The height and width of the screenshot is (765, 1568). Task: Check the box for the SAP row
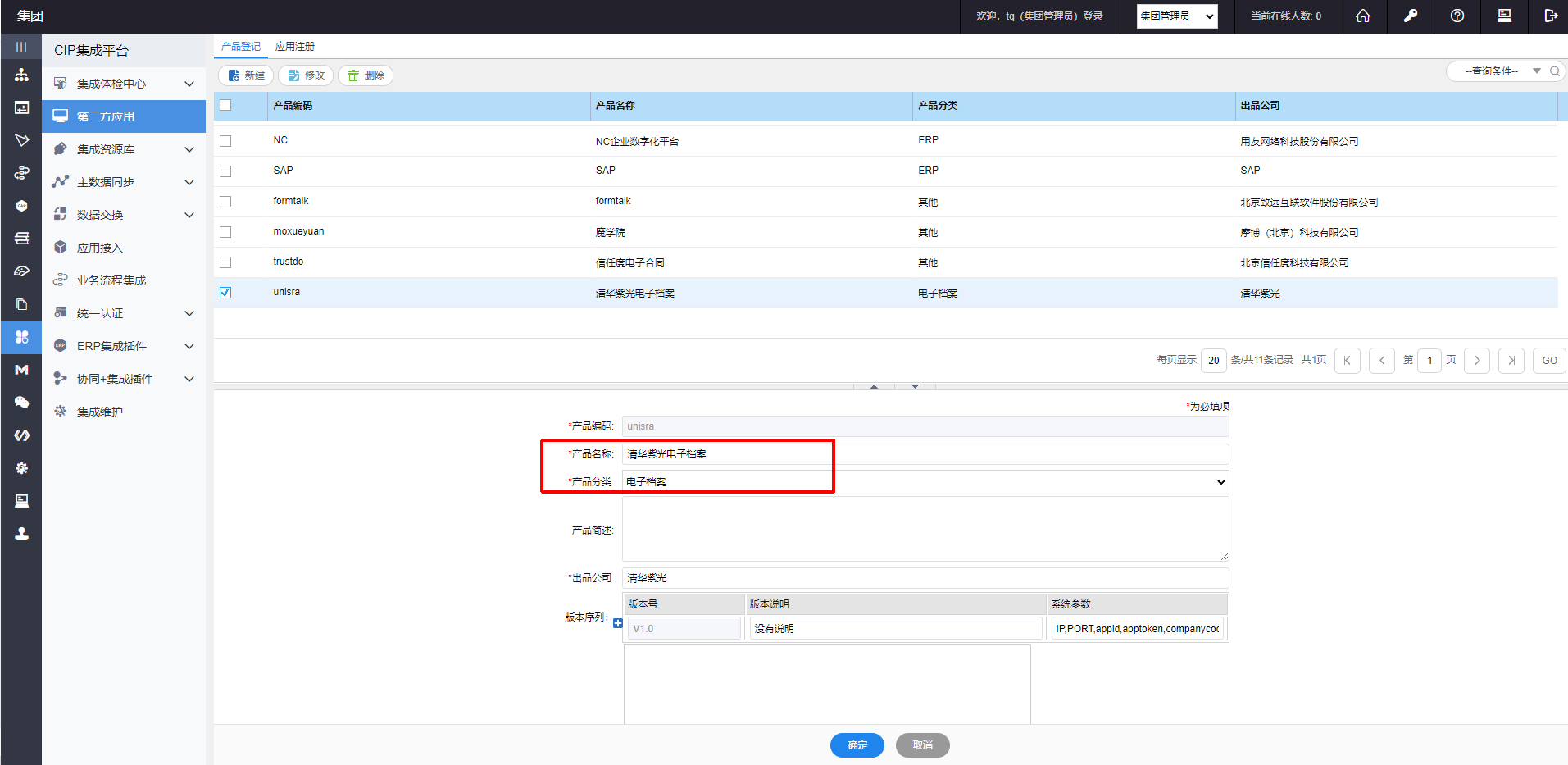225,171
